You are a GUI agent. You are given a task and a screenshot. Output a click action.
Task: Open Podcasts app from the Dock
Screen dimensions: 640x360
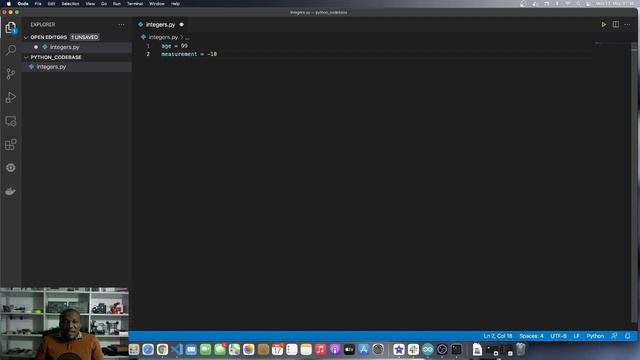click(335, 349)
